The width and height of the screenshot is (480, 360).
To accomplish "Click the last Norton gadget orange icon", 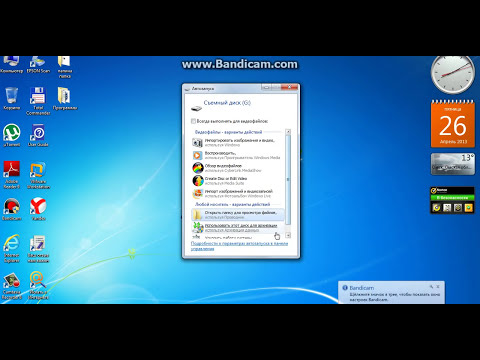I will (x=469, y=208).
